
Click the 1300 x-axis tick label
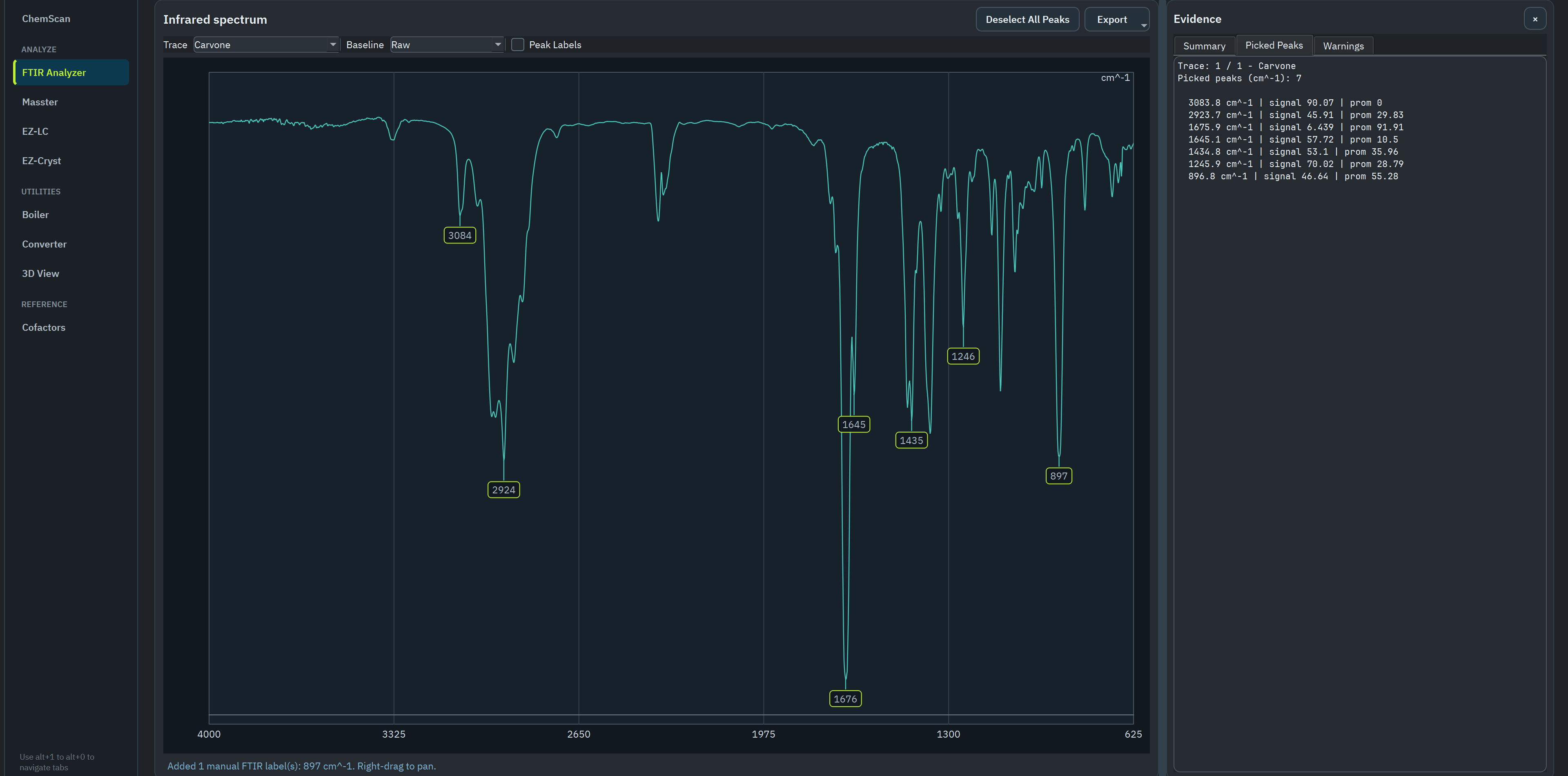[948, 734]
